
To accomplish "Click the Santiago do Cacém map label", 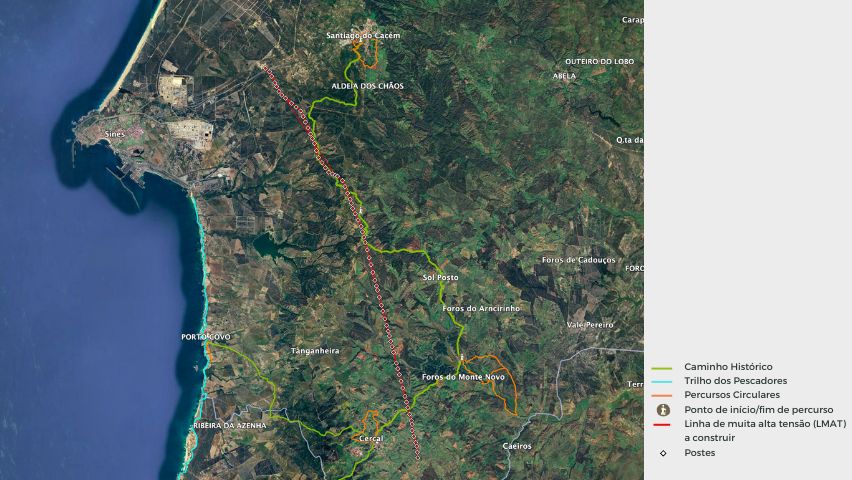I will pos(363,35).
